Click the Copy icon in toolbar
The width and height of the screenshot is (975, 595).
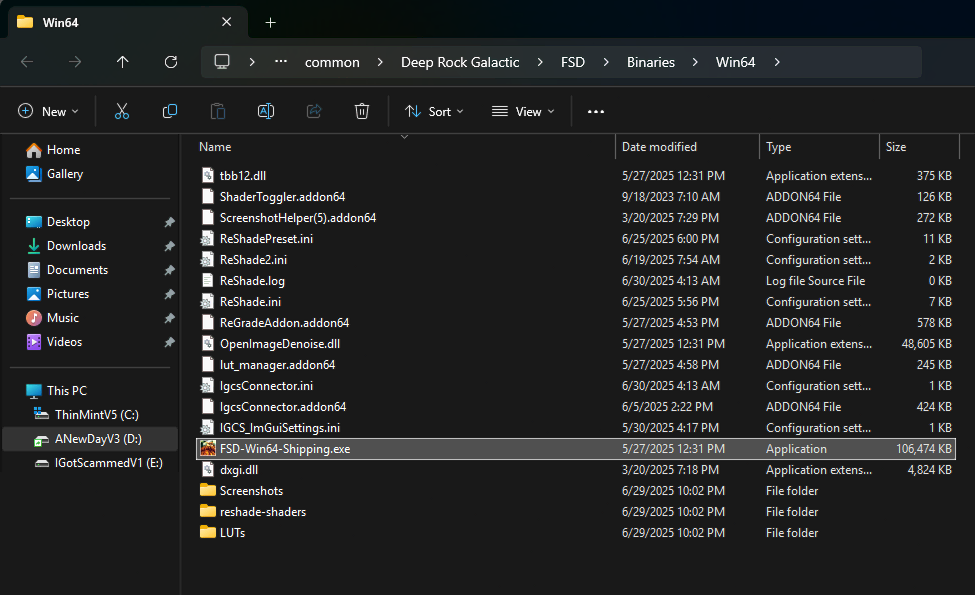point(170,111)
